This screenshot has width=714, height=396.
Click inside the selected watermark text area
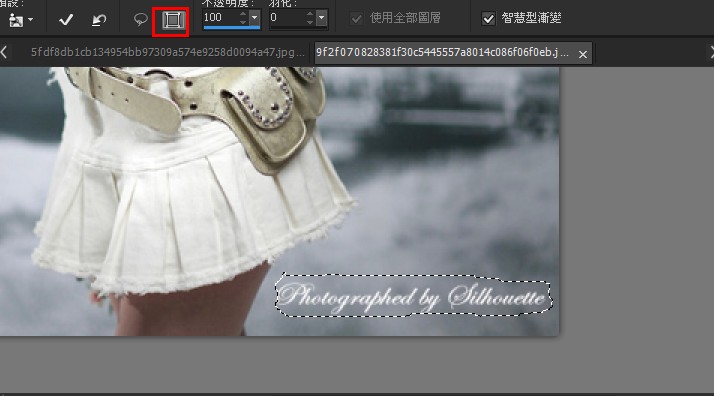click(x=413, y=296)
